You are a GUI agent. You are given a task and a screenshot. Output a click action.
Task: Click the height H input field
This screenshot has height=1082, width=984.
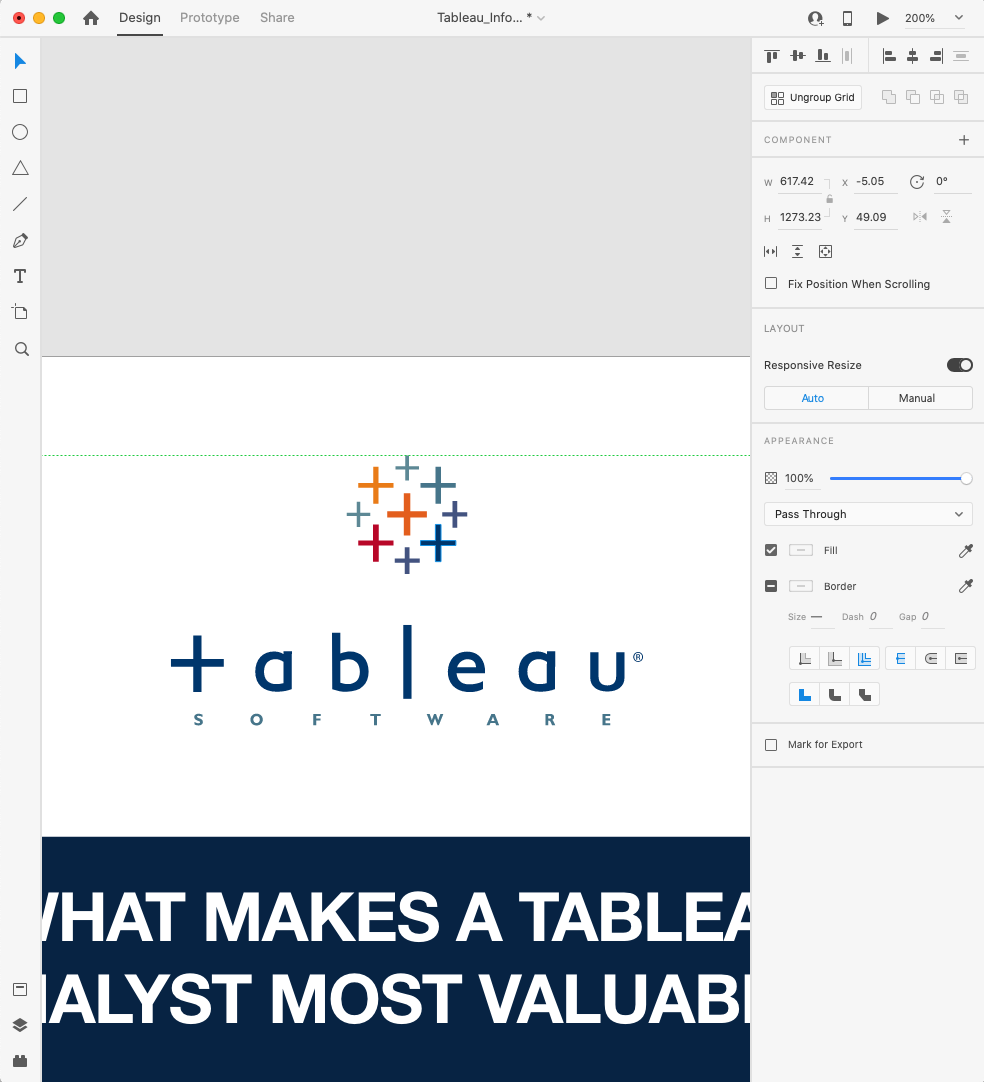[800, 218]
